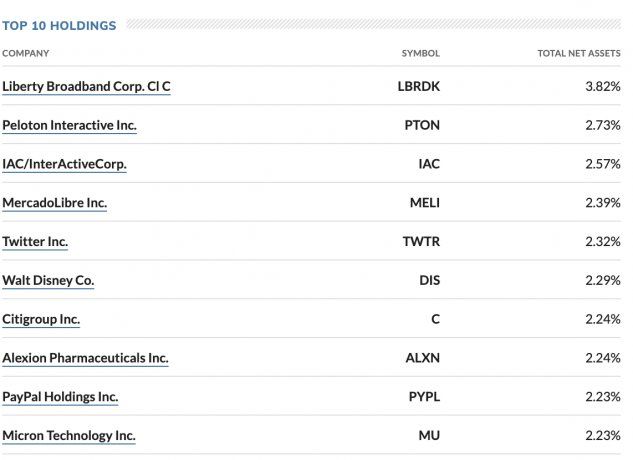
Task: Click the MELI ticker symbol
Action: [x=425, y=203]
